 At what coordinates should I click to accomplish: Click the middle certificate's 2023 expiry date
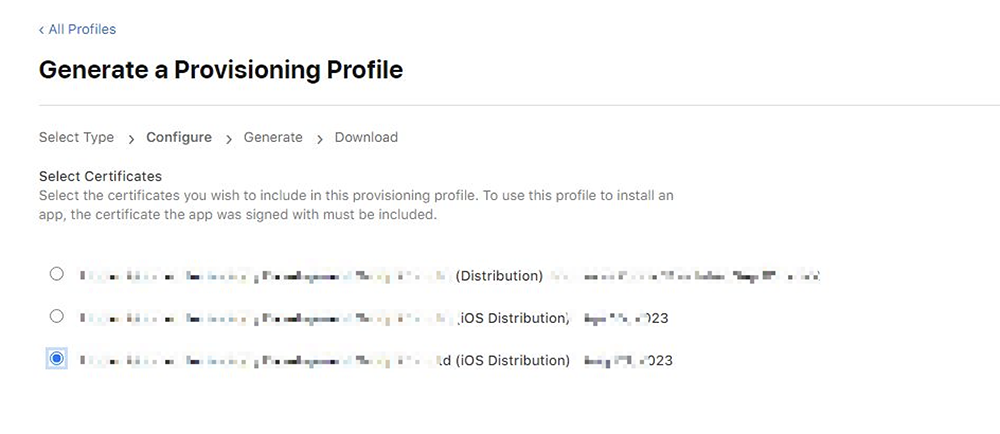627,318
